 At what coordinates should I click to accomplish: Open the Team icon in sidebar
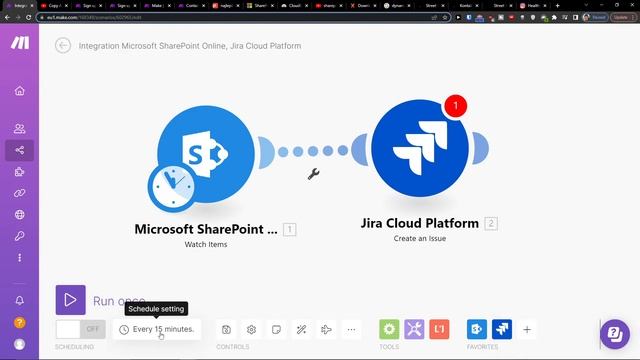[20, 129]
